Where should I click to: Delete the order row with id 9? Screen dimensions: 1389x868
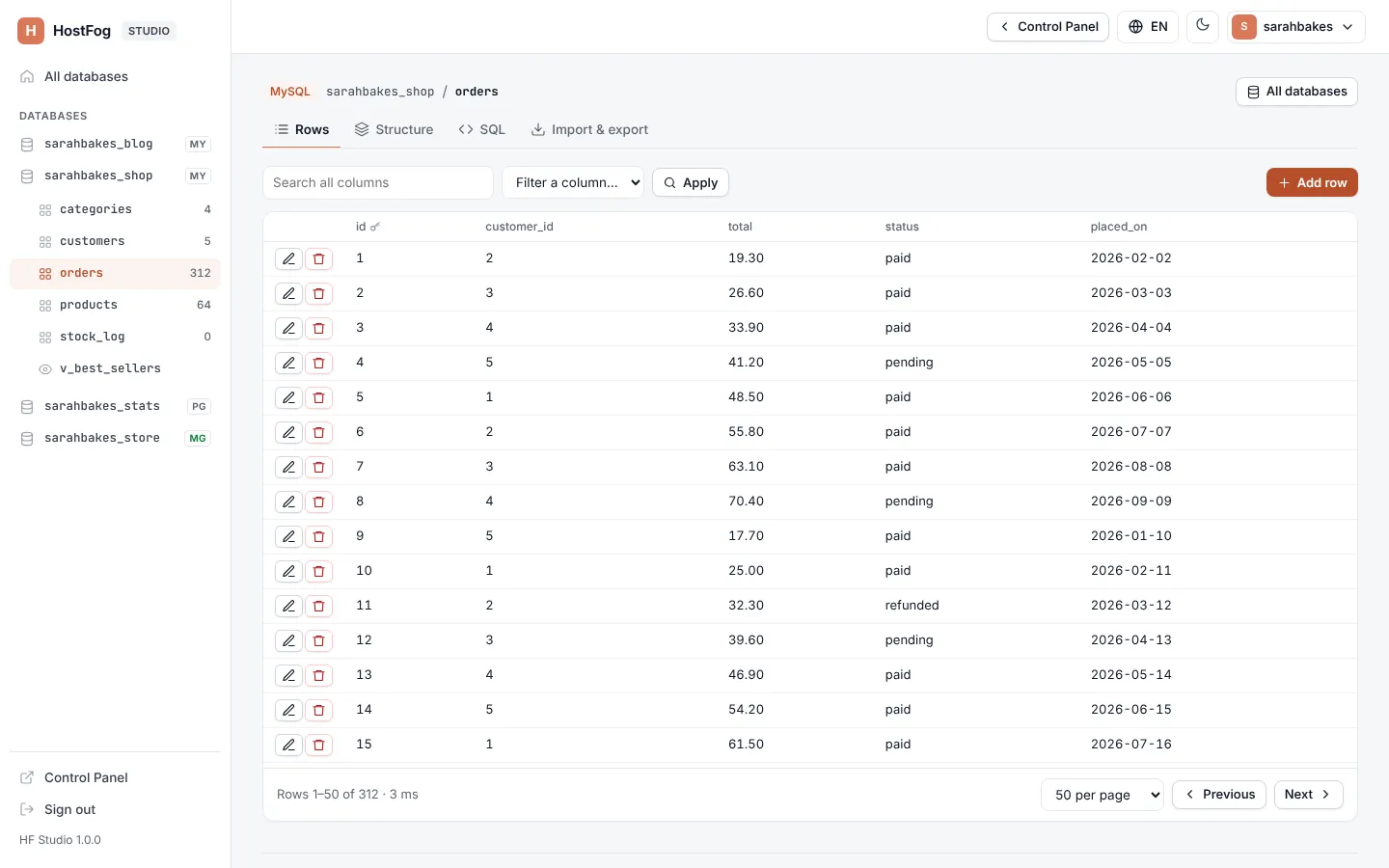click(319, 536)
